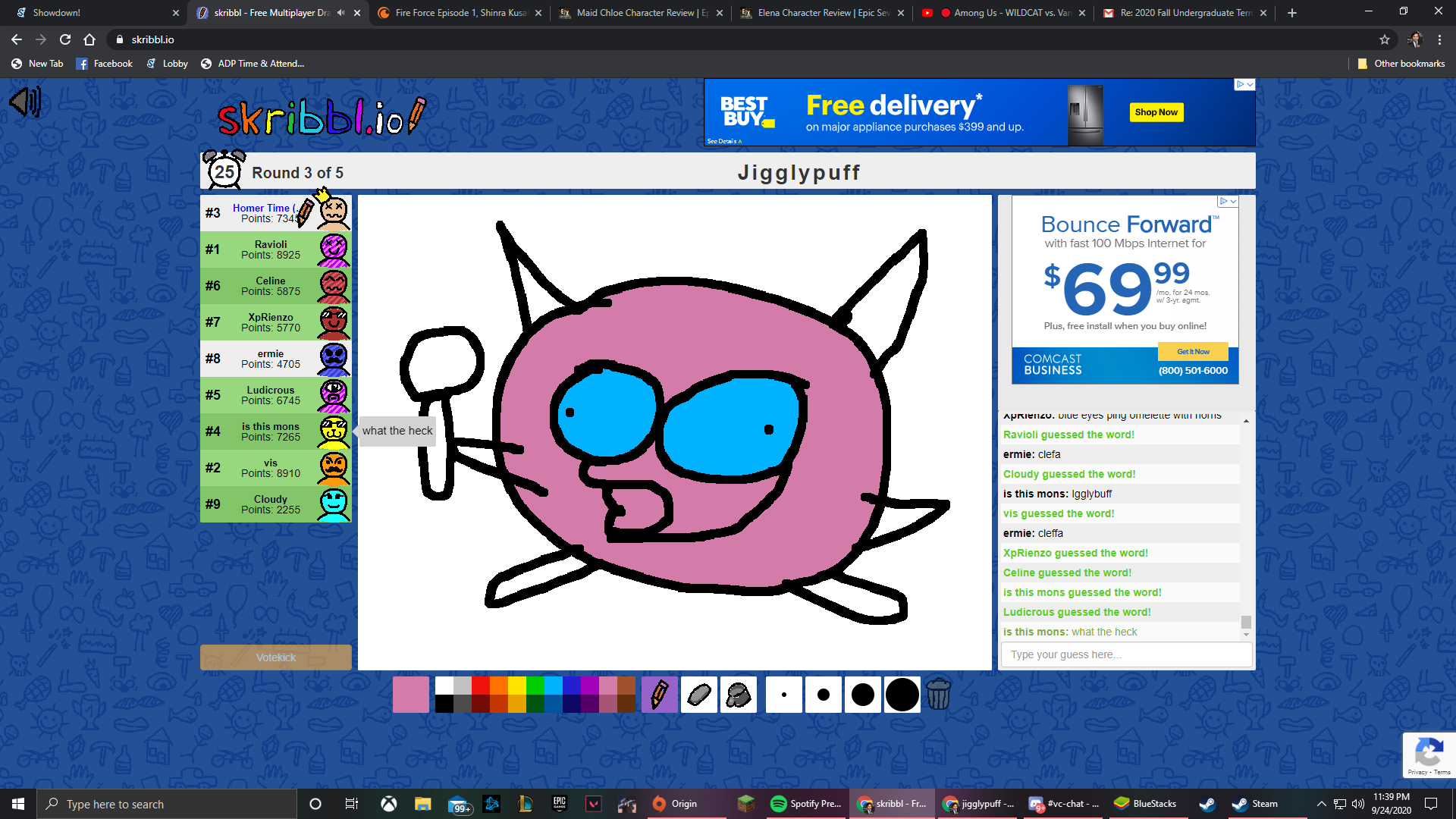The height and width of the screenshot is (819, 1456).
Task: Open File Explorer from the taskbar
Action: [x=422, y=804]
